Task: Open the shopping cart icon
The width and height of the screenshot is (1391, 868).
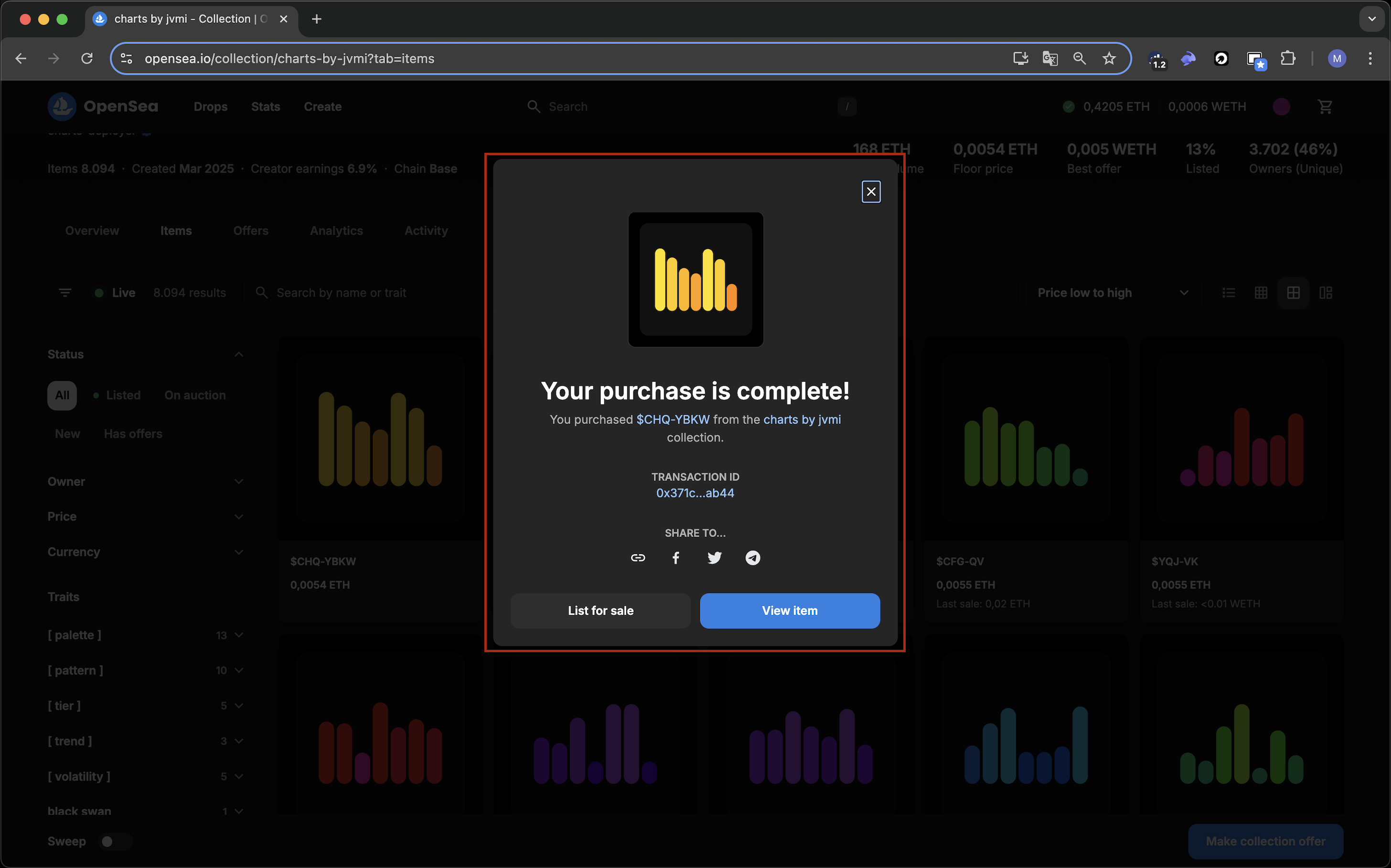Action: pyautogui.click(x=1325, y=107)
